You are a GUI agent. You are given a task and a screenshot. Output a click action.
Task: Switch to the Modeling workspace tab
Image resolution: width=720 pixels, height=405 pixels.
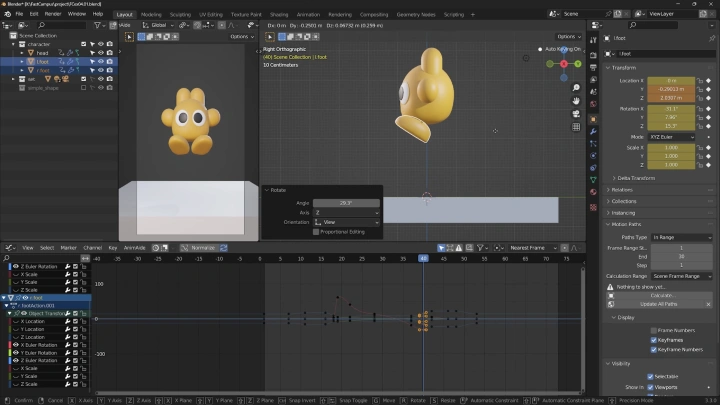(x=151, y=15)
